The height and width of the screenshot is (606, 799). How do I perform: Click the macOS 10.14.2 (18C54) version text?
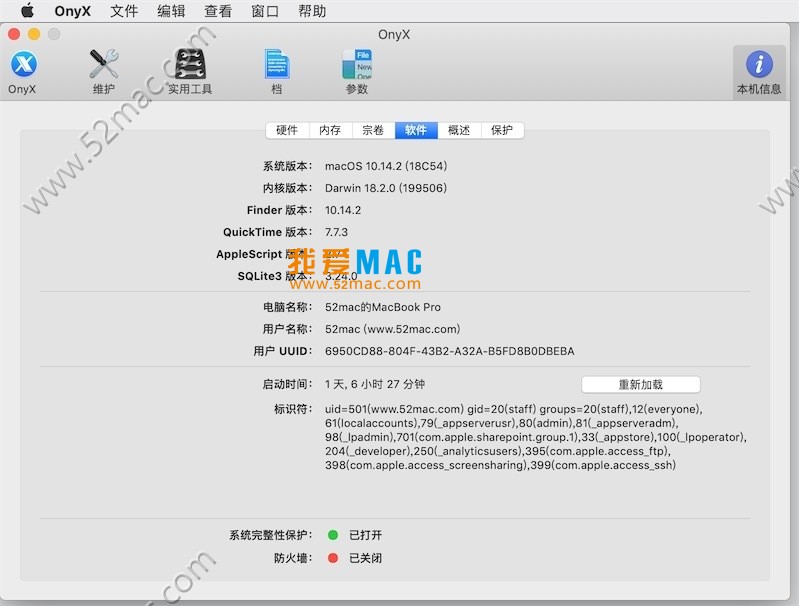pos(386,166)
